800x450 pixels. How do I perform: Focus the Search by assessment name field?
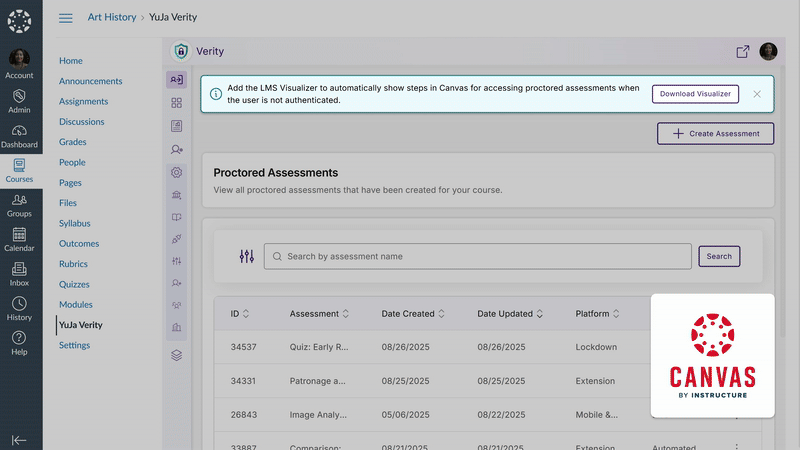tap(478, 257)
